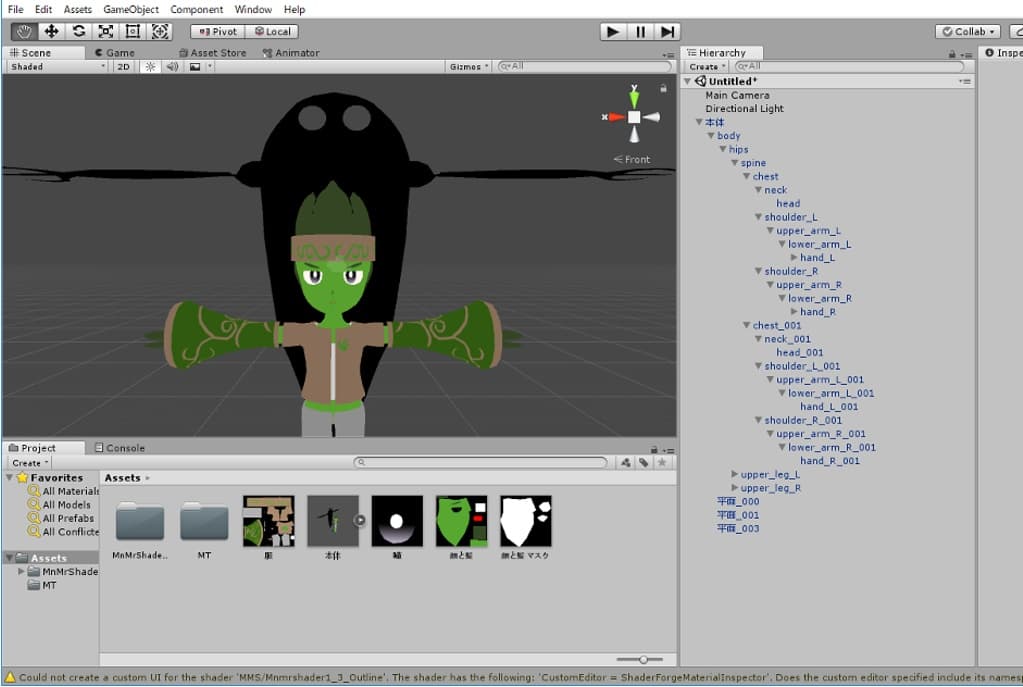Click the Step frame button
The height and width of the screenshot is (687, 1023).
(x=668, y=32)
